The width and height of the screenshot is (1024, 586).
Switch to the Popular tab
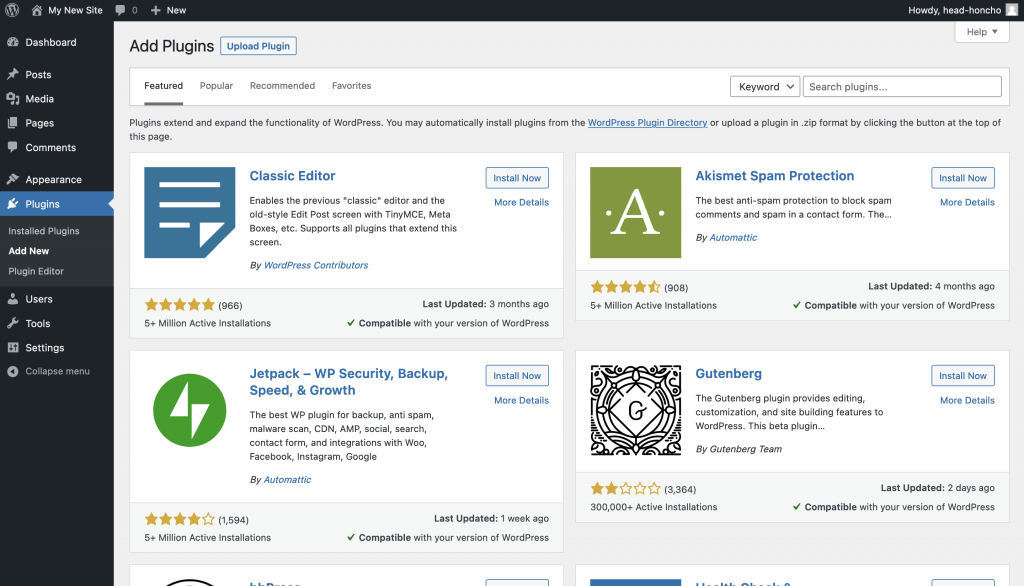[216, 86]
